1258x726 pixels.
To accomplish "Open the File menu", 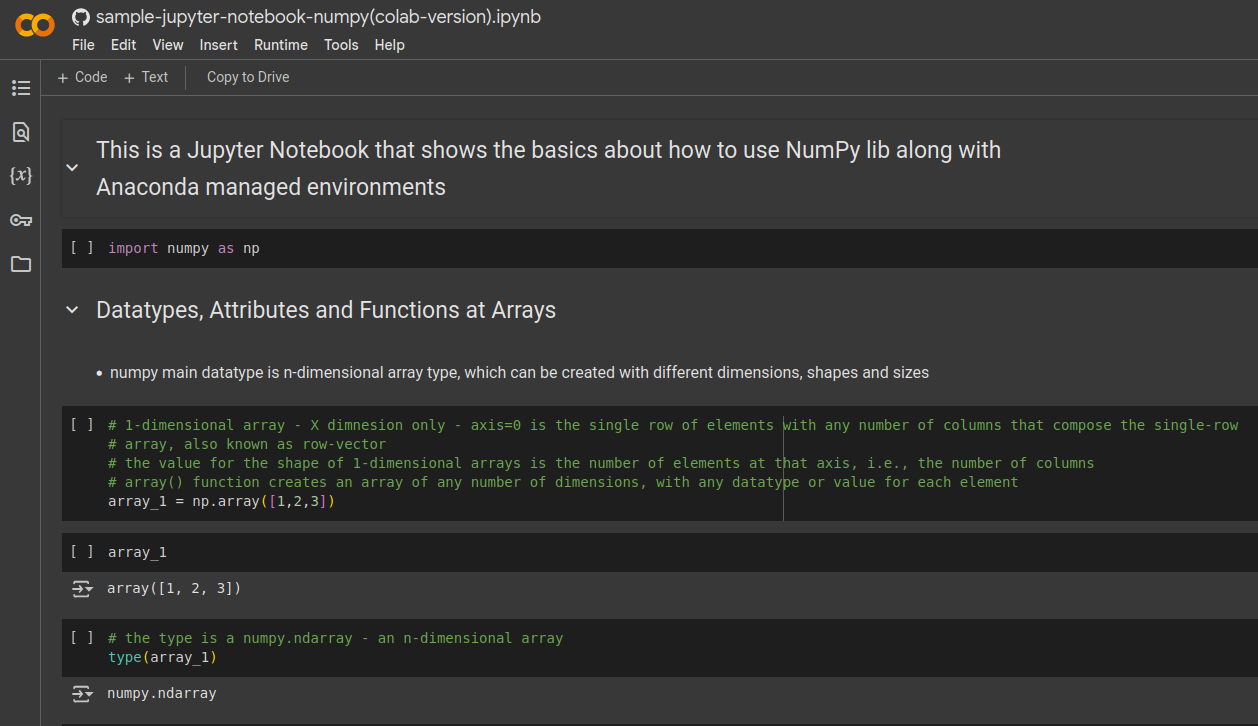I will coord(83,45).
